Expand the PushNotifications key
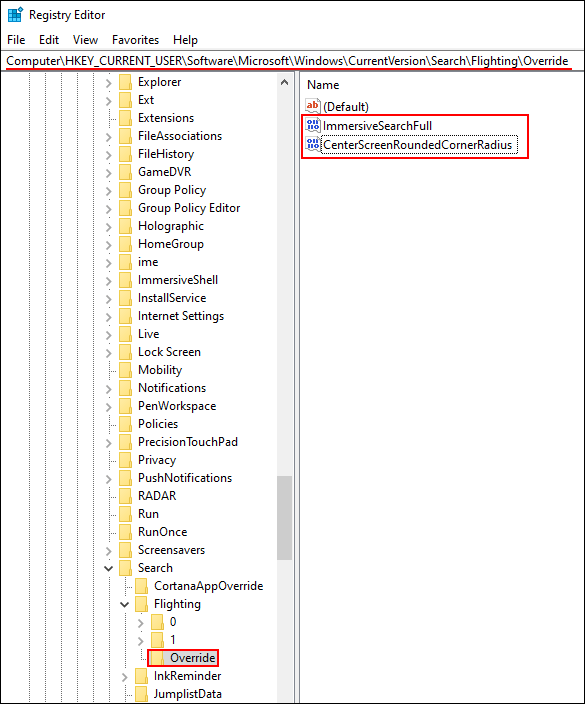The image size is (585, 704). 108,479
